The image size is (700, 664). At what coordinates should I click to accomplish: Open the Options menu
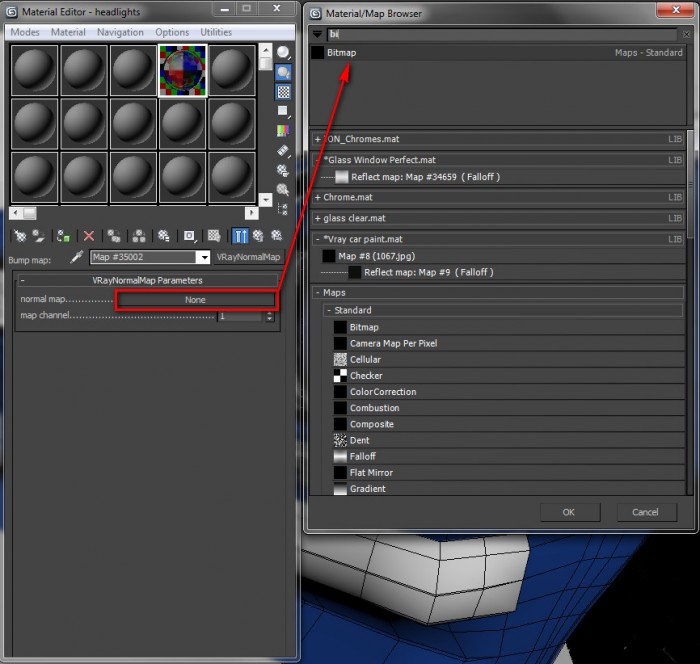click(x=172, y=32)
